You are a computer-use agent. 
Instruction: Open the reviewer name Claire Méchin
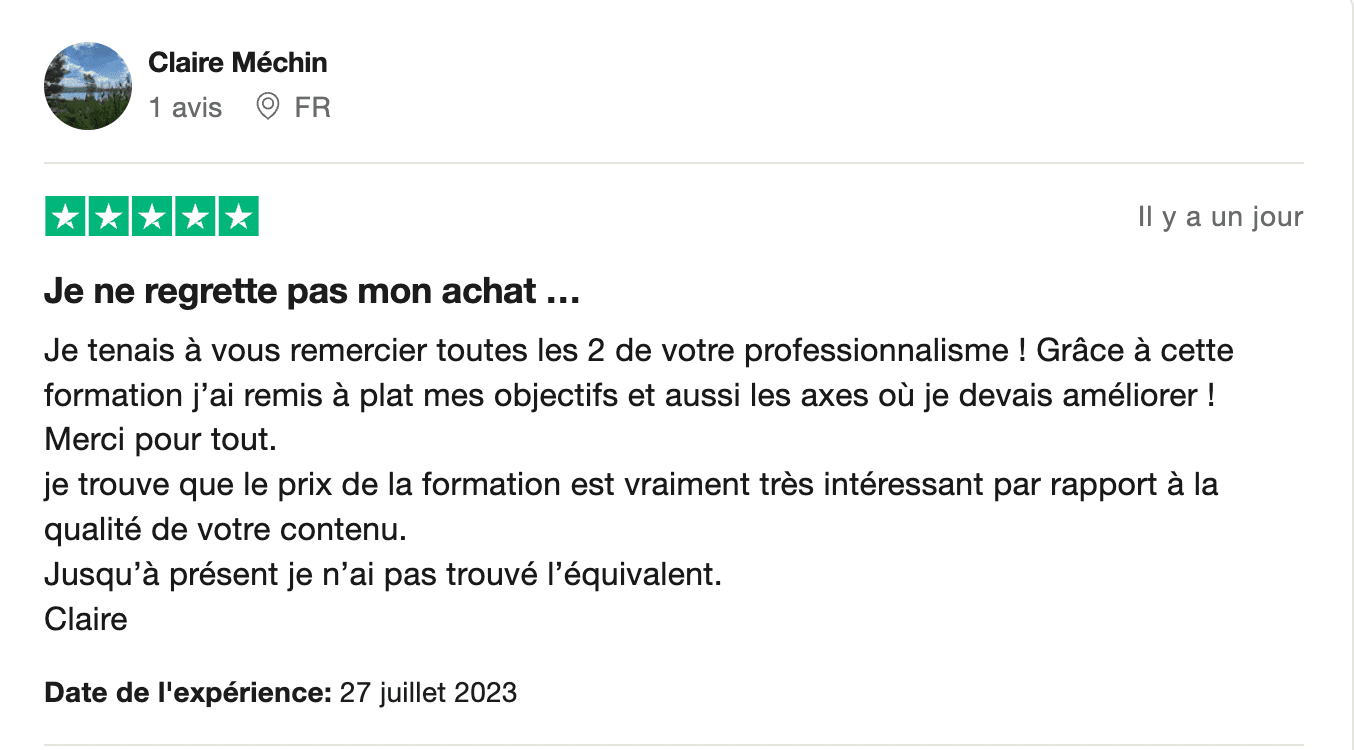[x=238, y=63]
